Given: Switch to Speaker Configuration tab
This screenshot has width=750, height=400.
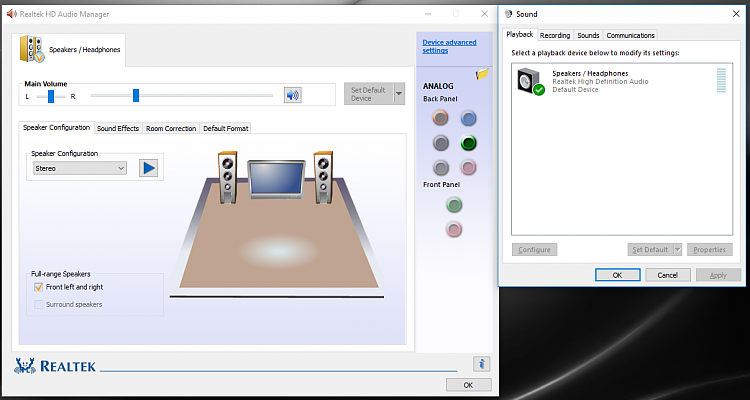Looking at the screenshot, I should [56, 128].
